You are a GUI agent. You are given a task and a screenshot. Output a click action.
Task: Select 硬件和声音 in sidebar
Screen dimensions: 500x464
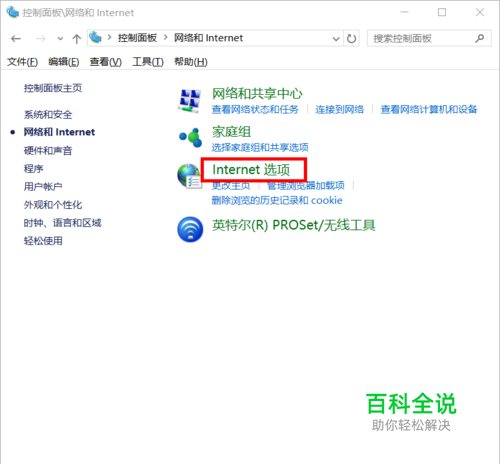(x=48, y=151)
